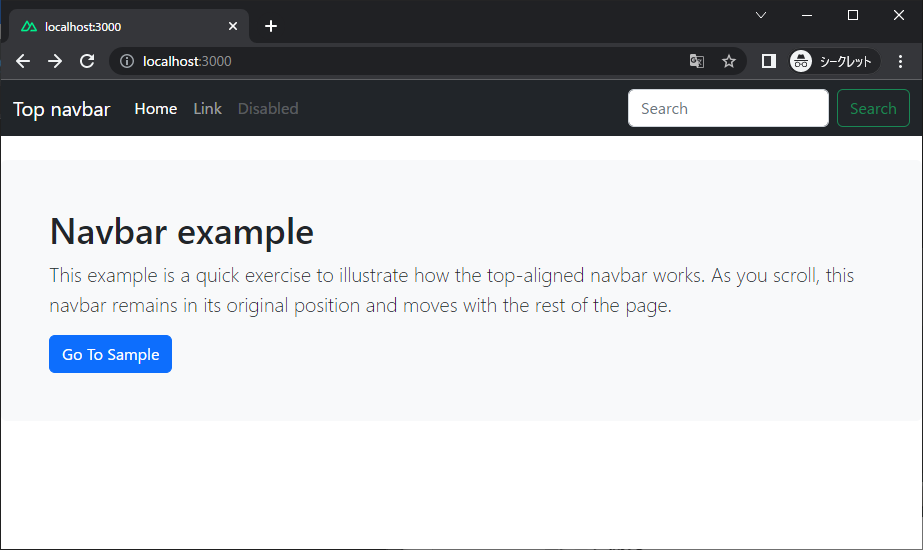The image size is (923, 550).
Task: Open the Link navbar item
Action: [207, 108]
